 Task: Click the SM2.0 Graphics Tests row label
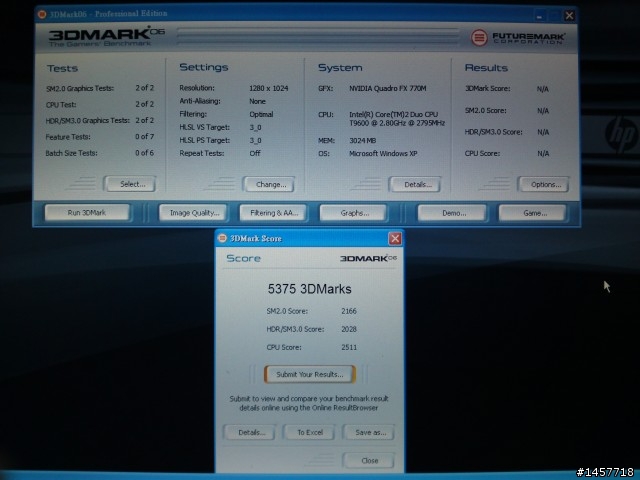click(80, 88)
